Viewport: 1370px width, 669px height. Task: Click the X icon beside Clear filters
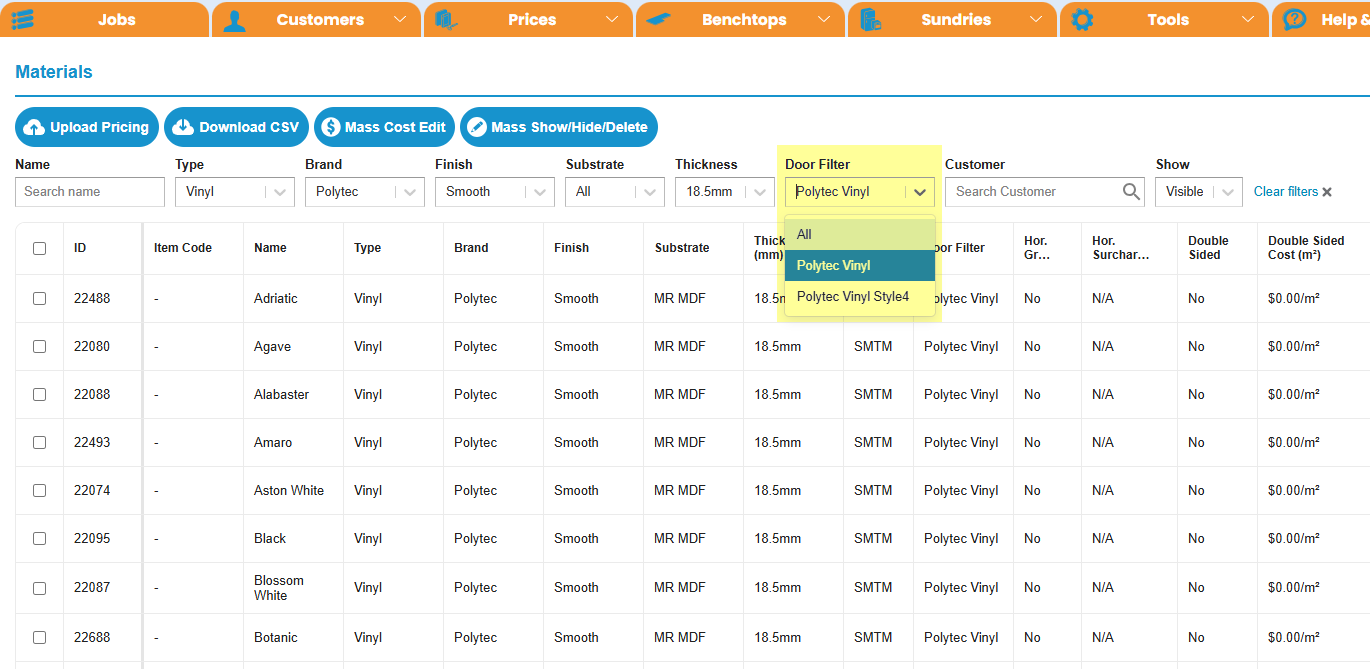click(1327, 192)
